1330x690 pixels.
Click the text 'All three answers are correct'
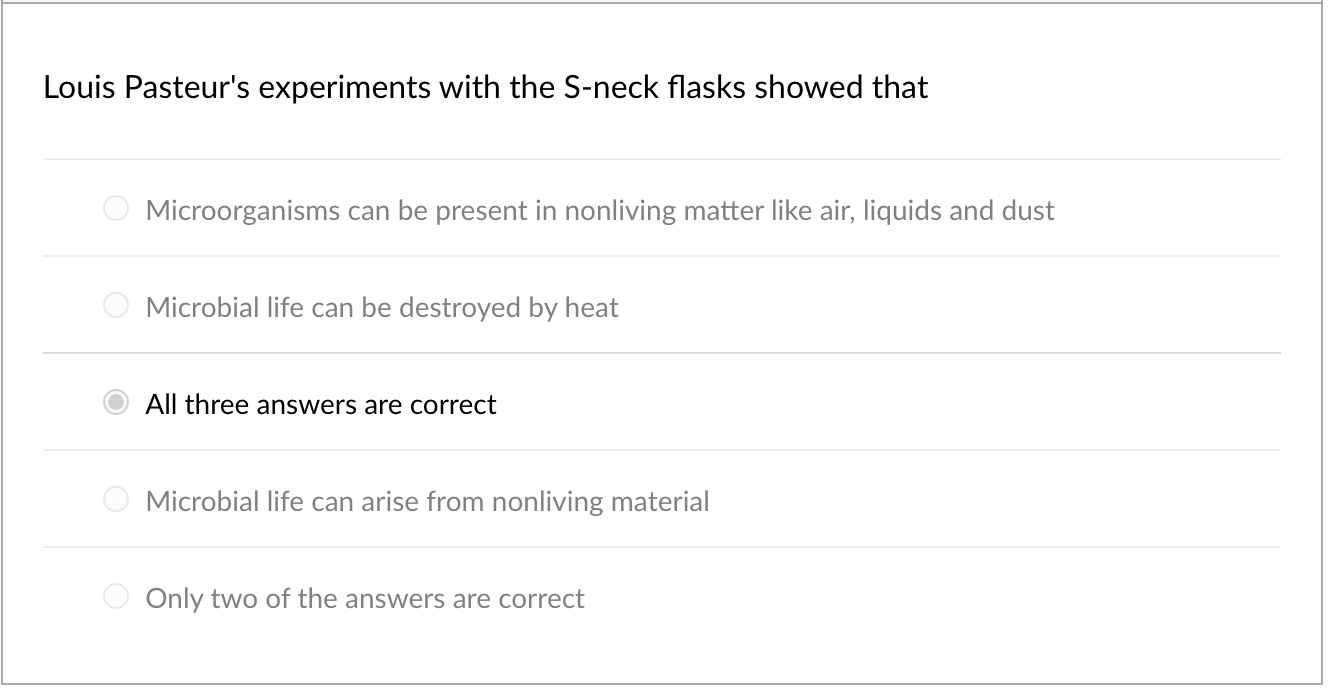click(x=320, y=404)
